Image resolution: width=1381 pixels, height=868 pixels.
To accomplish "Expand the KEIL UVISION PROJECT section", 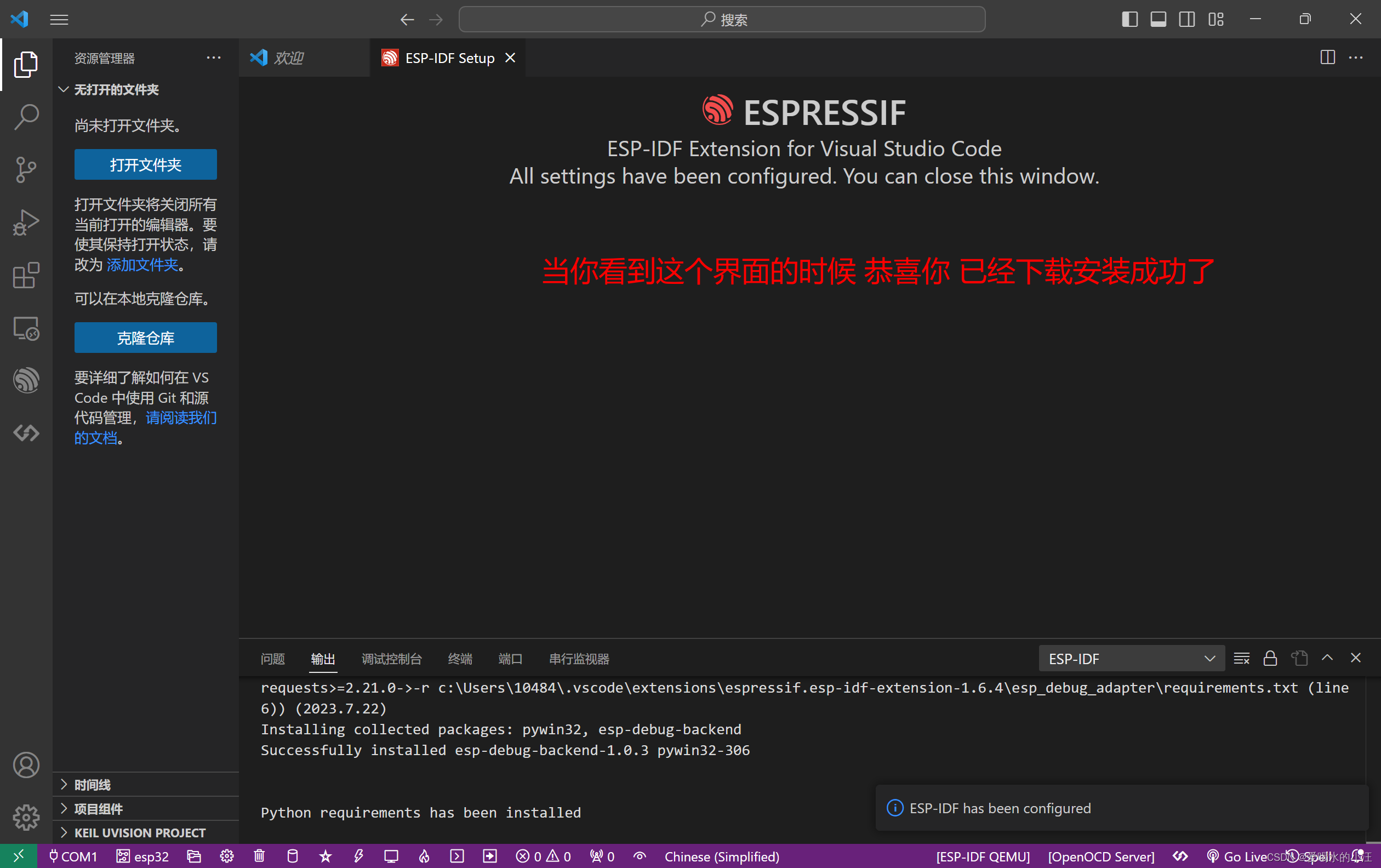I will click(138, 832).
